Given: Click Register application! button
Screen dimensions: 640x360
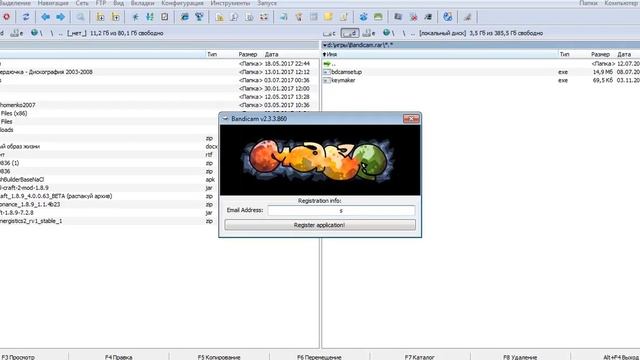Looking at the screenshot, I should point(320,225).
